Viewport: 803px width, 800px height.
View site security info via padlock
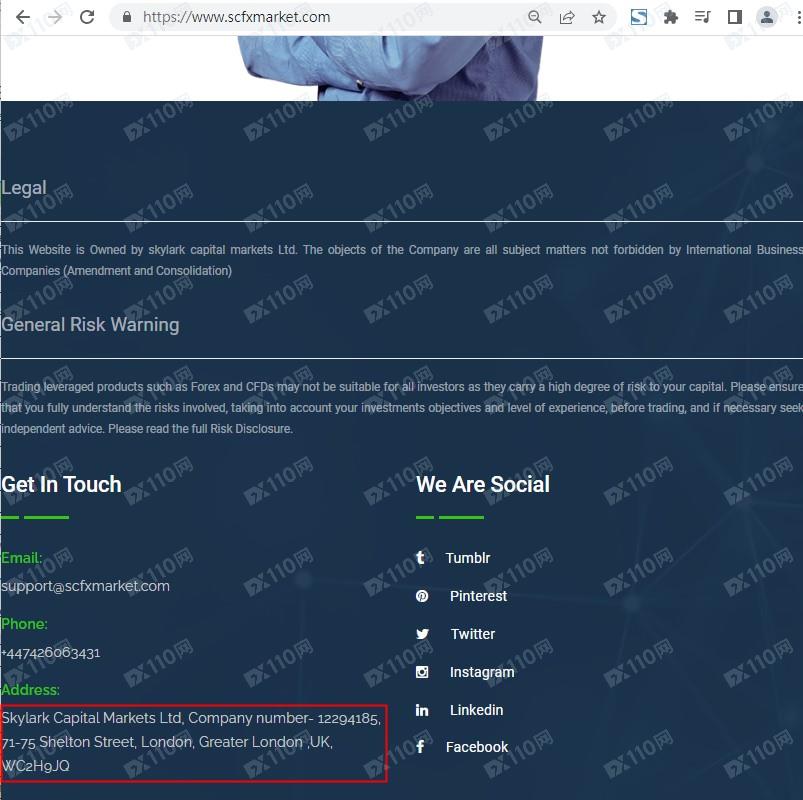pos(127,17)
